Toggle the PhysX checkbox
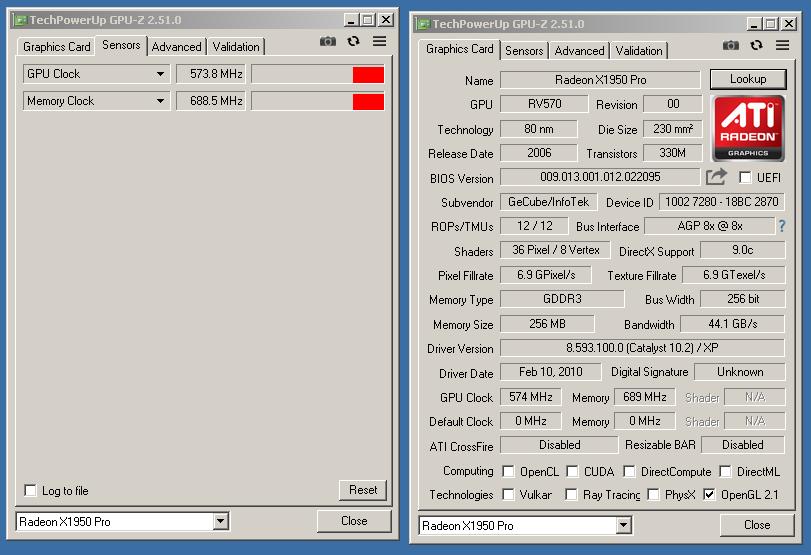The height and width of the screenshot is (555, 811). coord(653,494)
